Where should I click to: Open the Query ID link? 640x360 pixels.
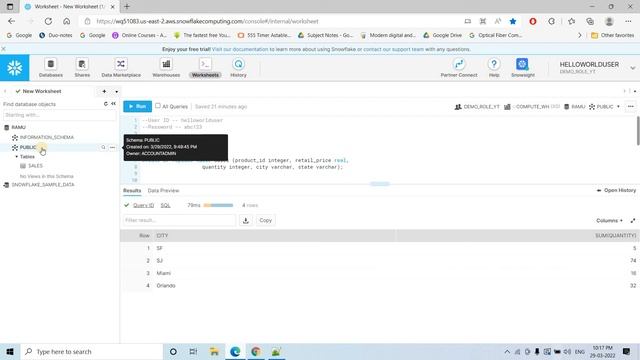(143, 205)
